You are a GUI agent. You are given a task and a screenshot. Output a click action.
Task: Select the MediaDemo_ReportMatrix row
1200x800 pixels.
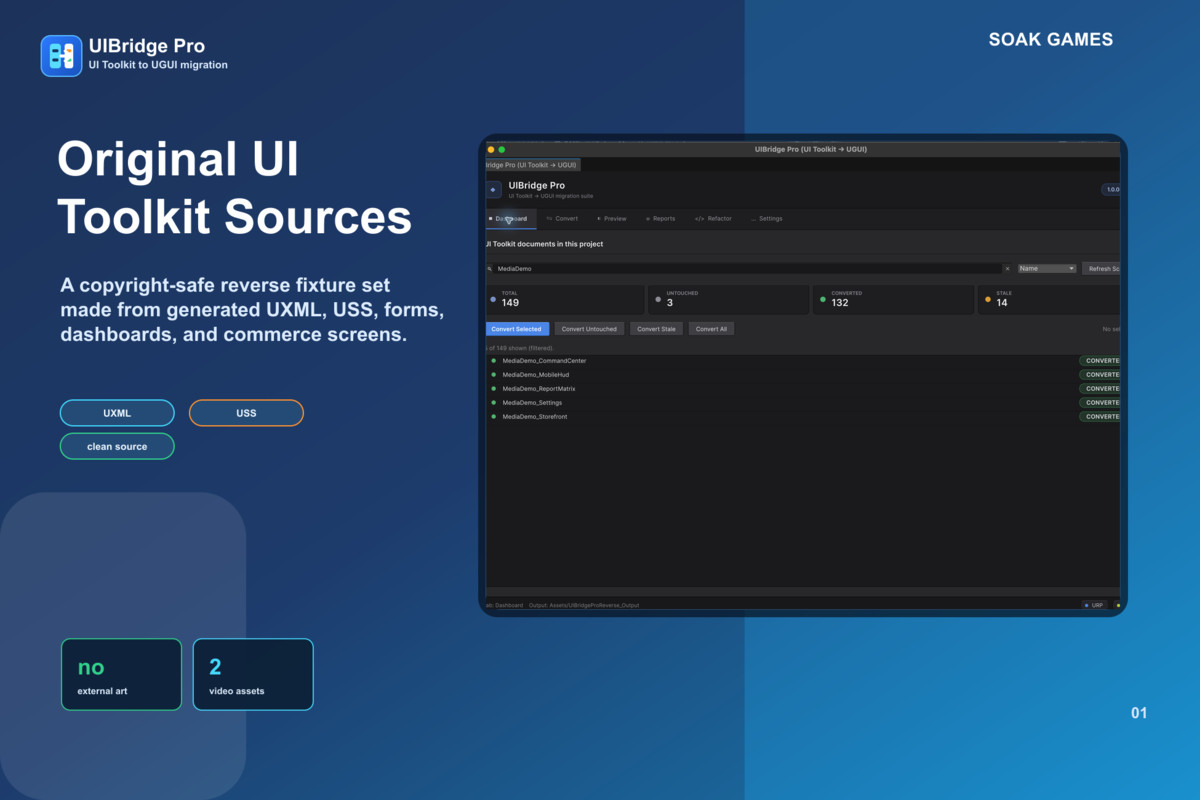803,389
